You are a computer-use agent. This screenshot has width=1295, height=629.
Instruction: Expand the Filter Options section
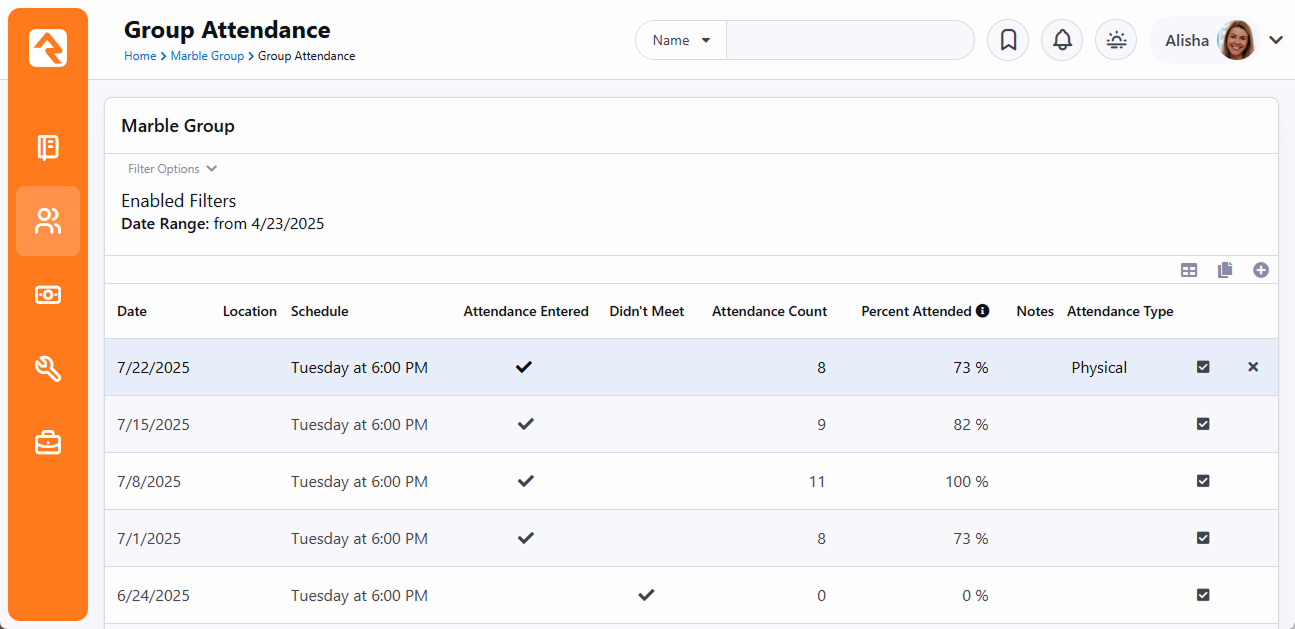[172, 169]
